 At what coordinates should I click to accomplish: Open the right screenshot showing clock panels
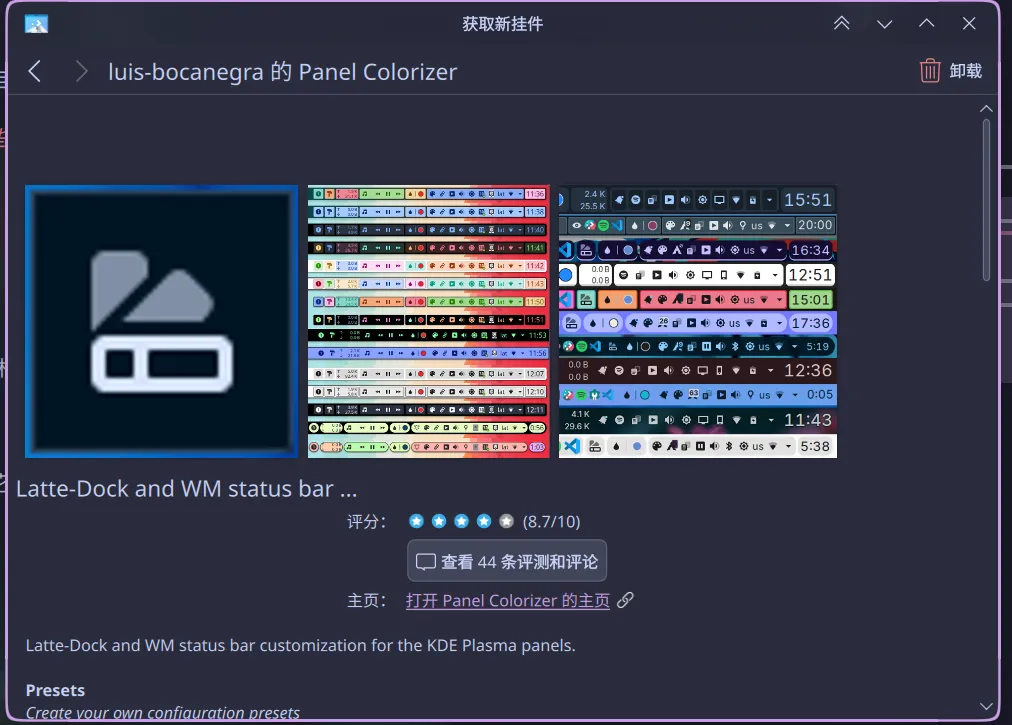click(x=697, y=321)
